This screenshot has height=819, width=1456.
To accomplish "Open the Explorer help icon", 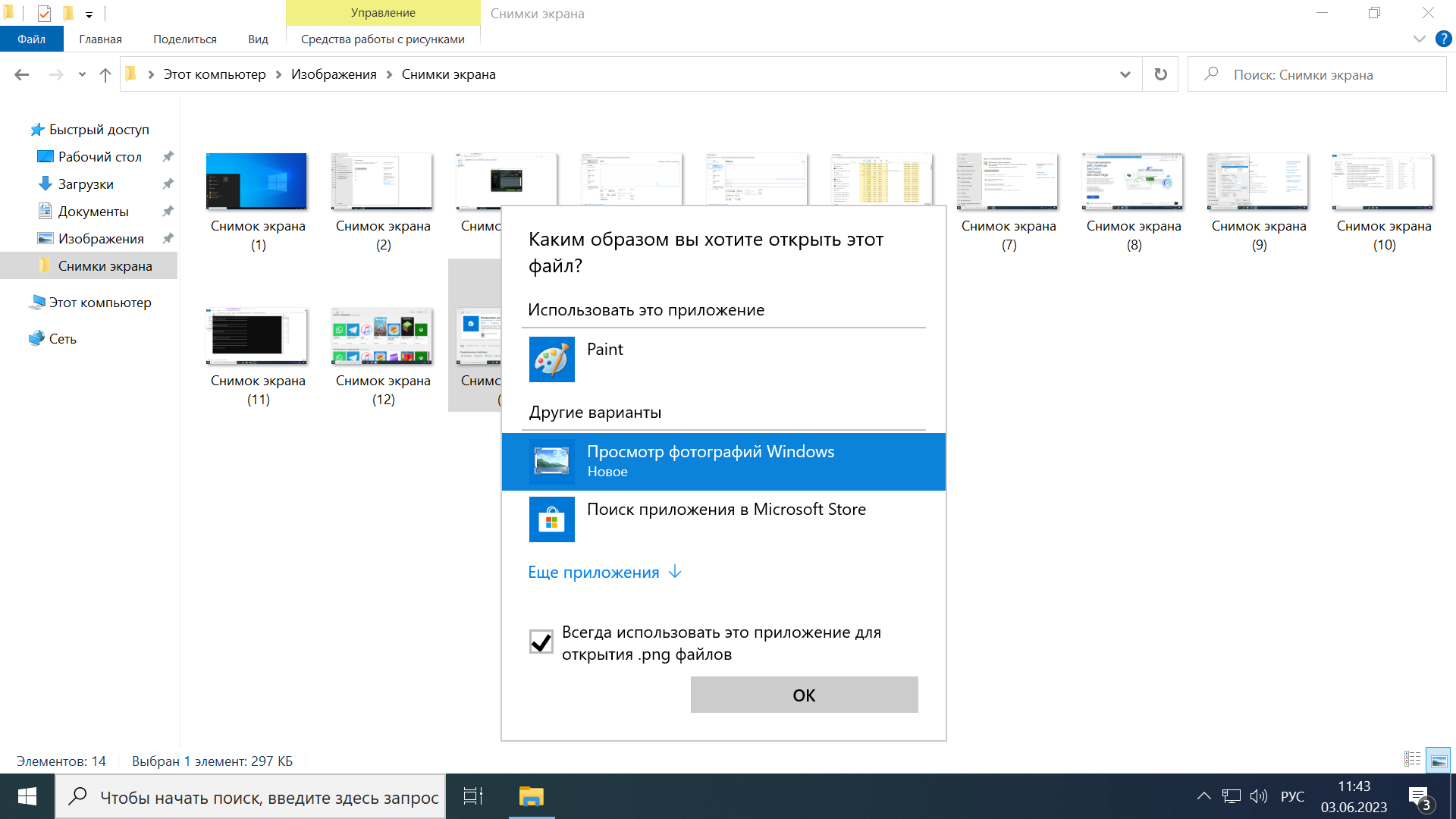I will click(x=1443, y=39).
